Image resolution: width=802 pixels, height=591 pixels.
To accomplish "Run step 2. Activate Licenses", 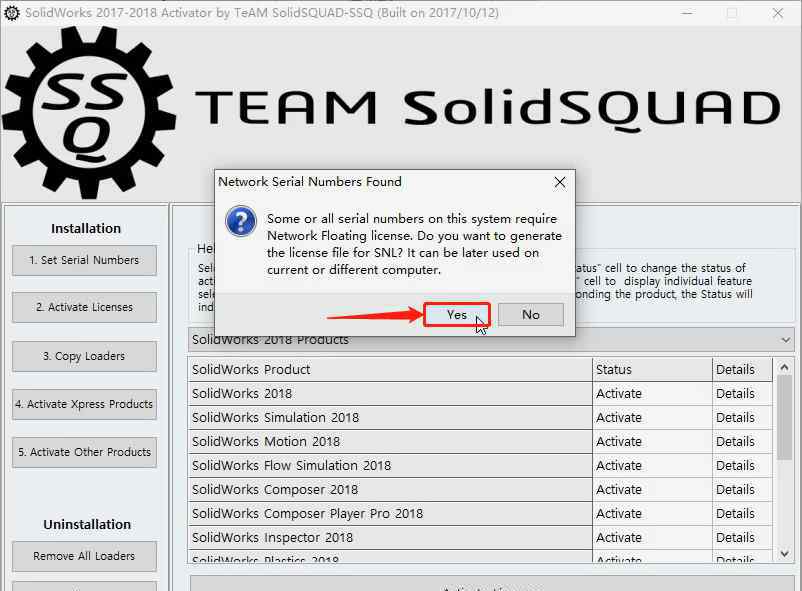I will tap(84, 307).
